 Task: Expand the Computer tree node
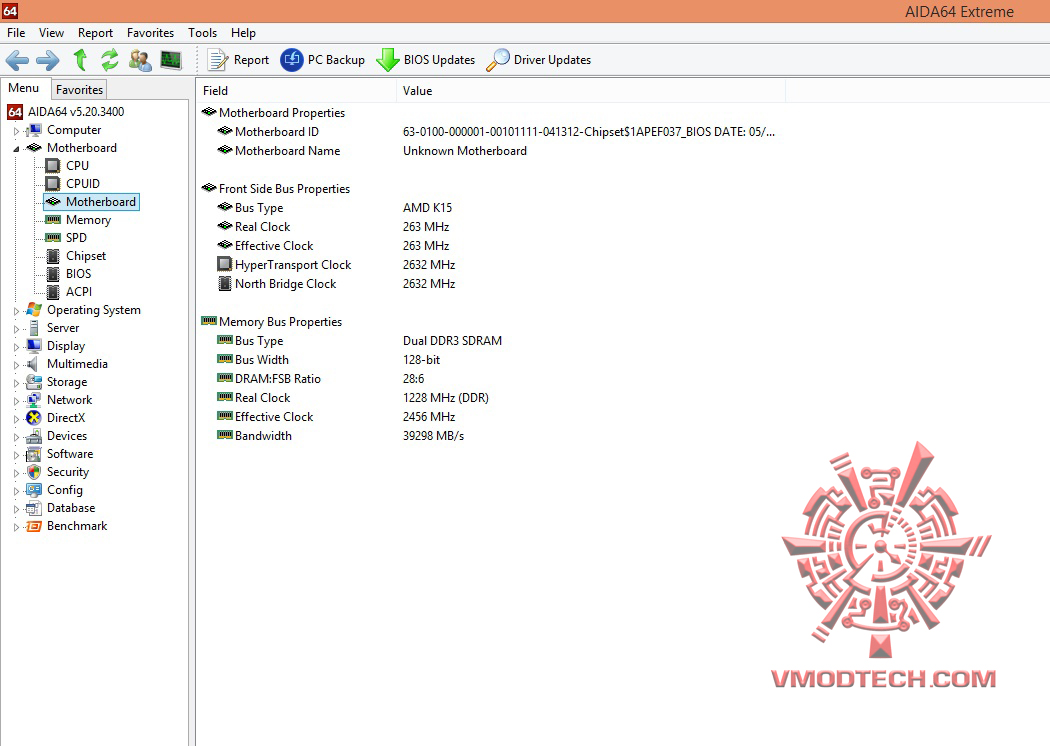[x=16, y=131]
